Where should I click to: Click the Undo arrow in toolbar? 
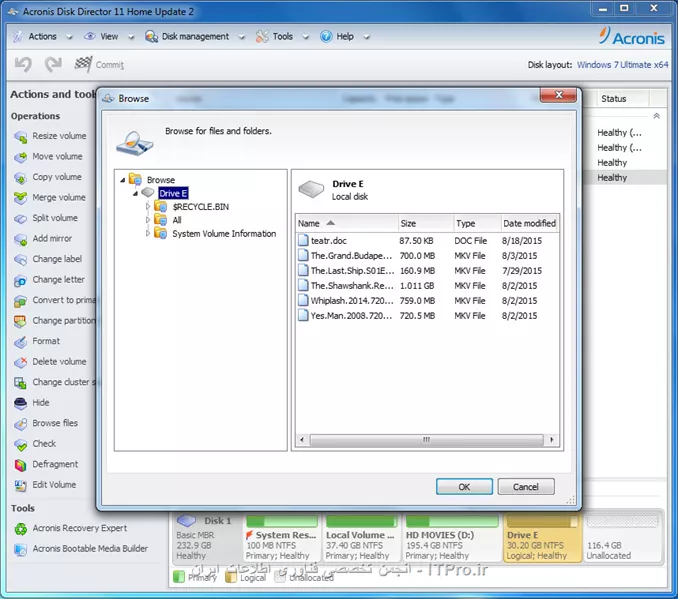pos(23,64)
